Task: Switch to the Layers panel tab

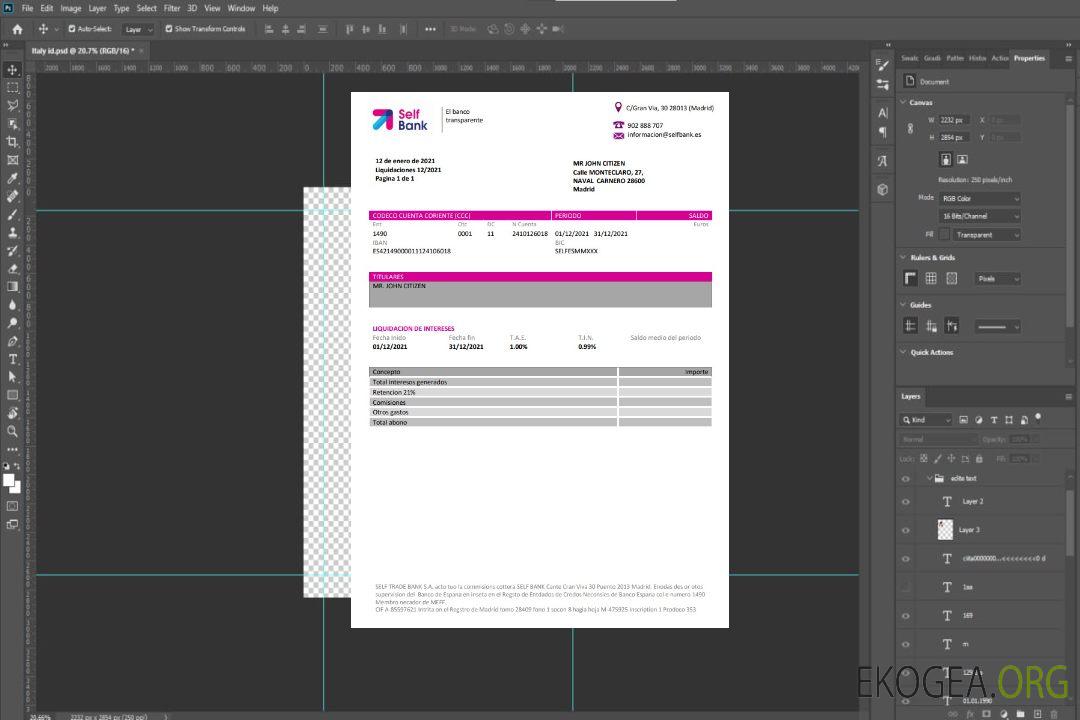Action: tap(911, 396)
